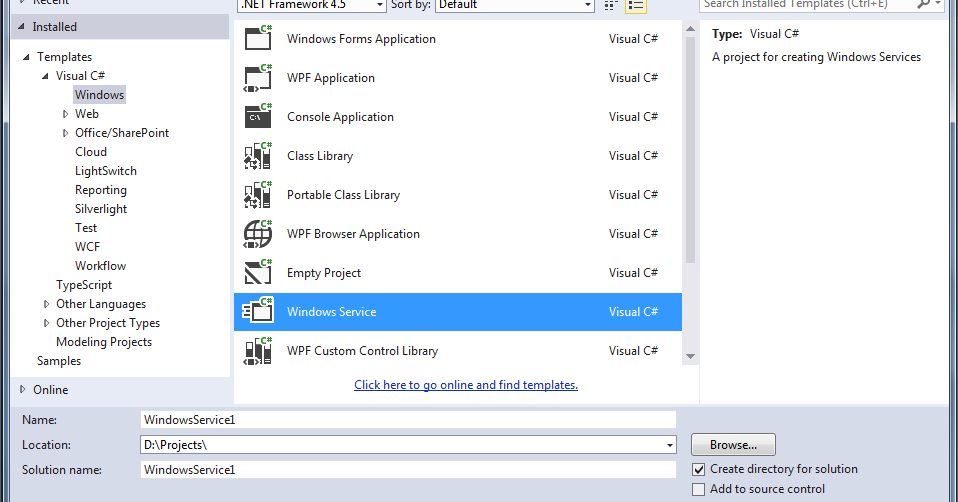
Task: Expand the Online section
Action: (23, 389)
